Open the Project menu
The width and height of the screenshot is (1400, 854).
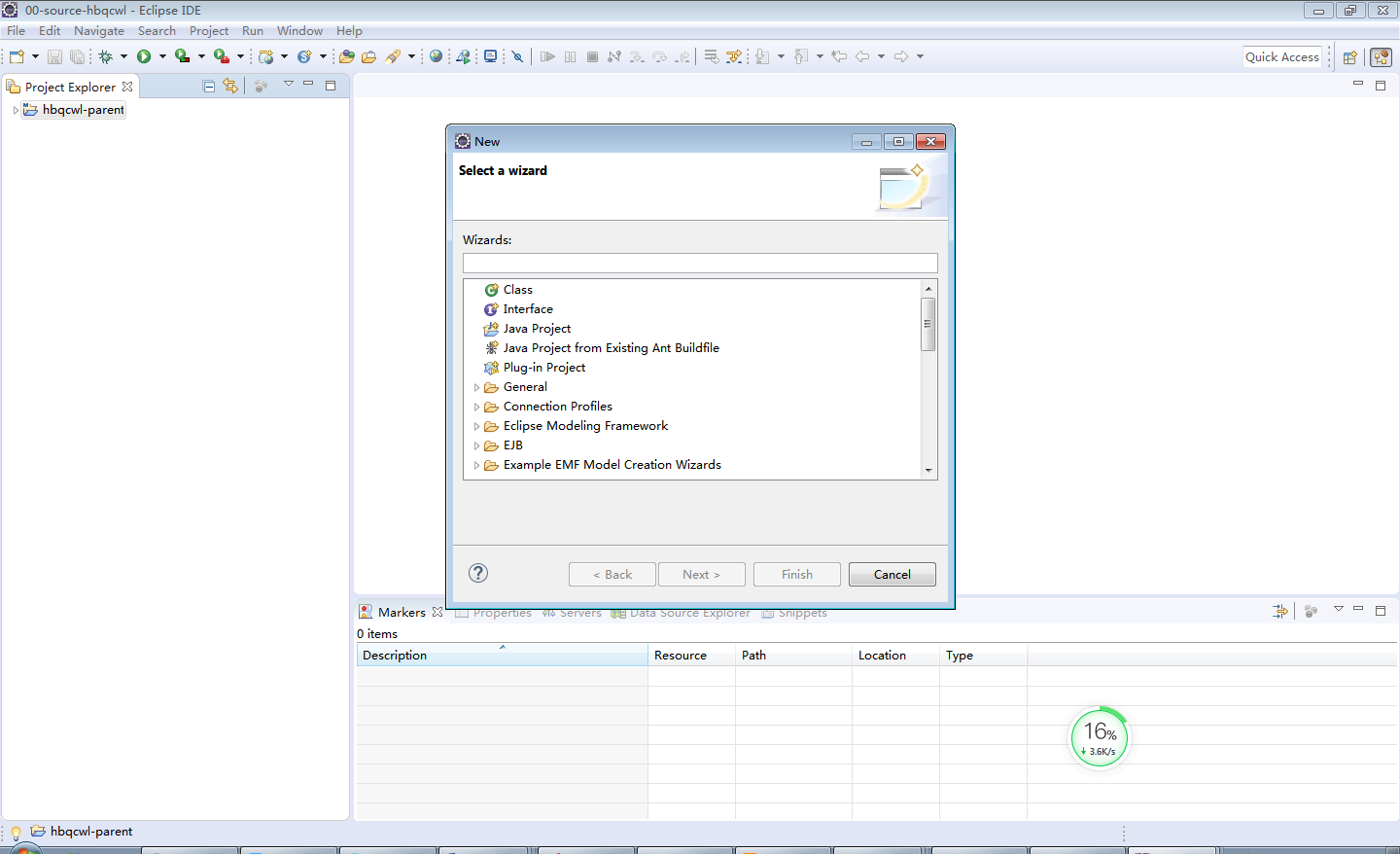click(x=209, y=30)
